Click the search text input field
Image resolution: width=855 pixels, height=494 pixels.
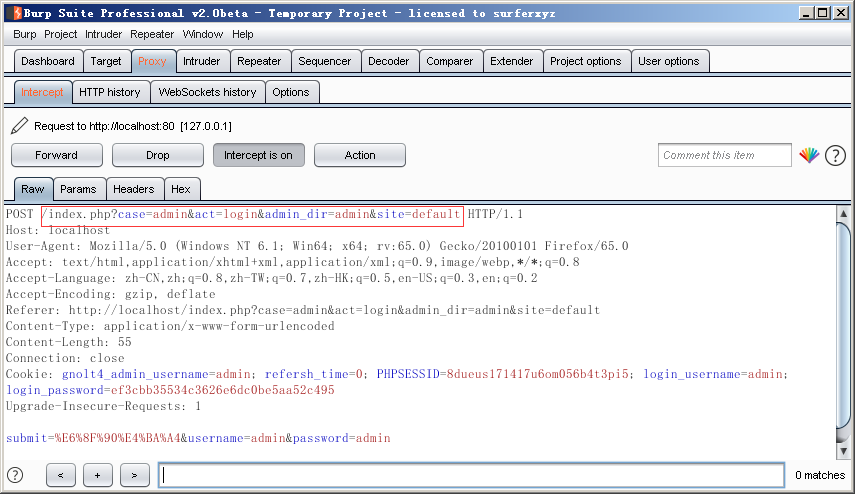pyautogui.click(x=472, y=475)
